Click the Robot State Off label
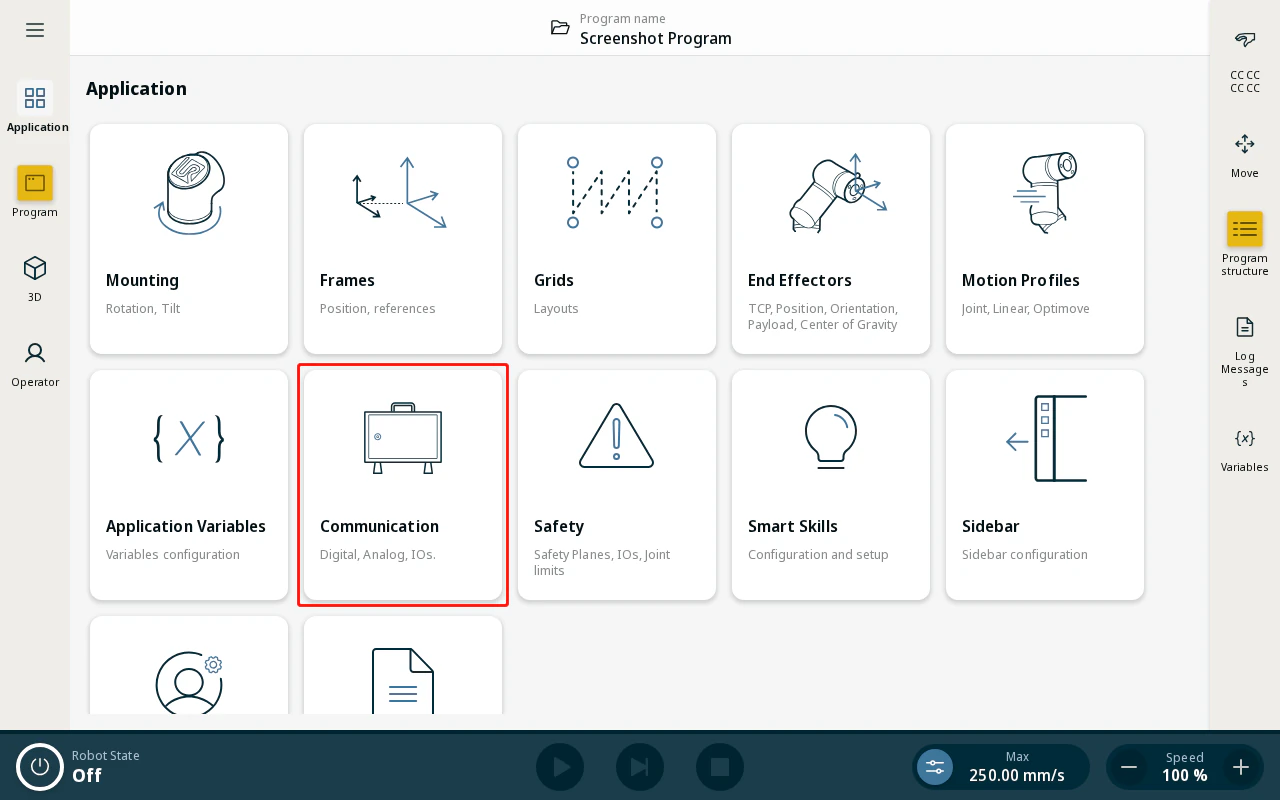This screenshot has width=1280, height=800. point(105,766)
